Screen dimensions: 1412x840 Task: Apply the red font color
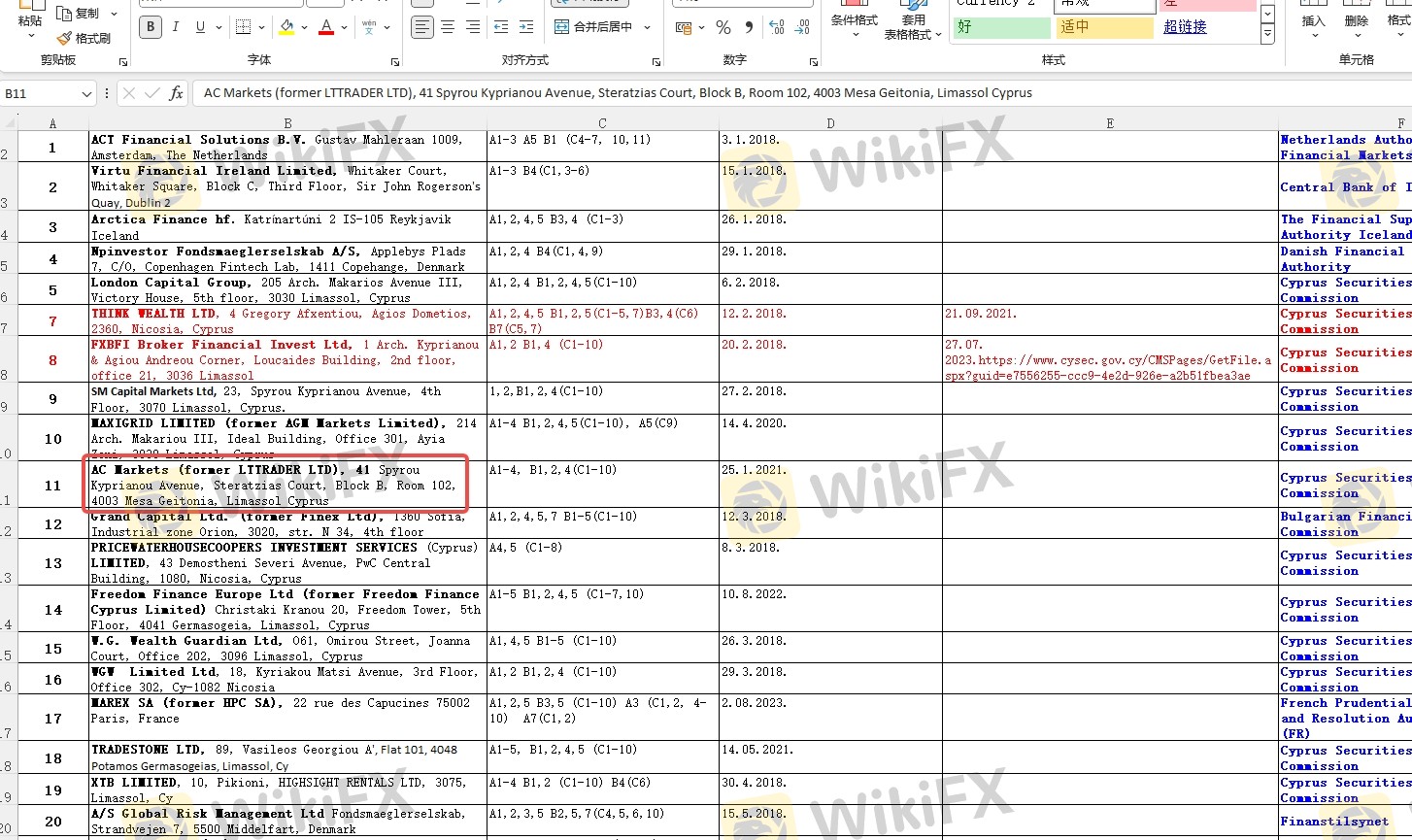[326, 27]
